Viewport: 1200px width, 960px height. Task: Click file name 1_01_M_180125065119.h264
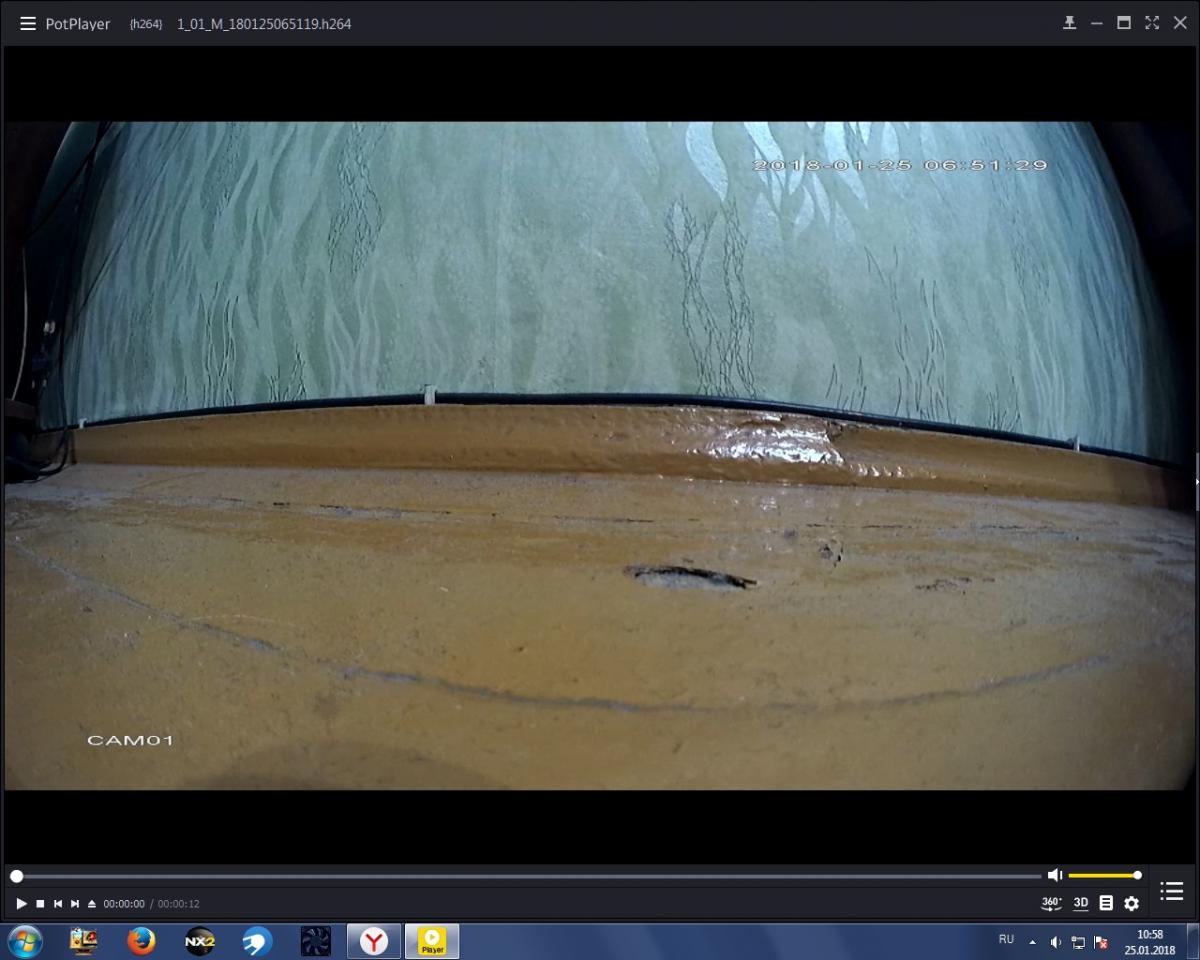[x=264, y=24]
